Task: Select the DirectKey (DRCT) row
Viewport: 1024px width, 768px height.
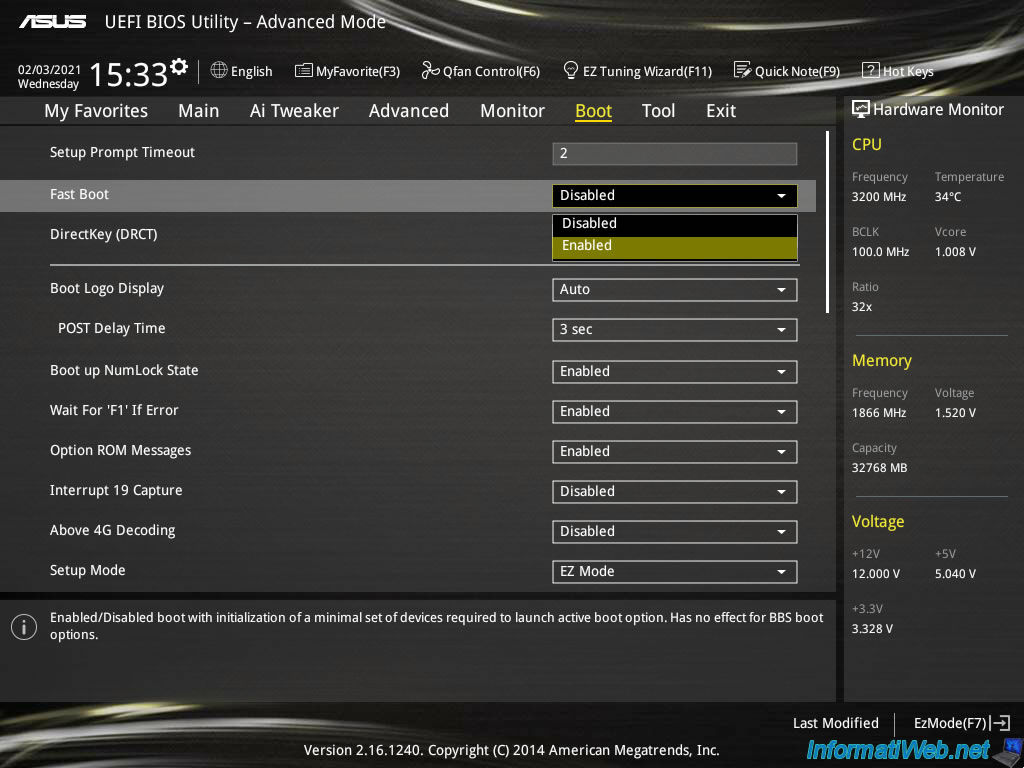Action: 104,234
